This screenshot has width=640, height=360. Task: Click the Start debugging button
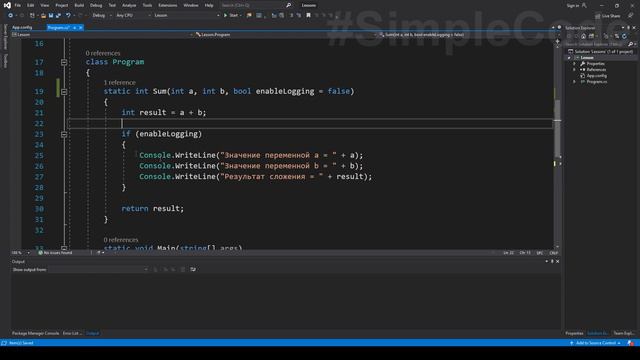point(231,16)
